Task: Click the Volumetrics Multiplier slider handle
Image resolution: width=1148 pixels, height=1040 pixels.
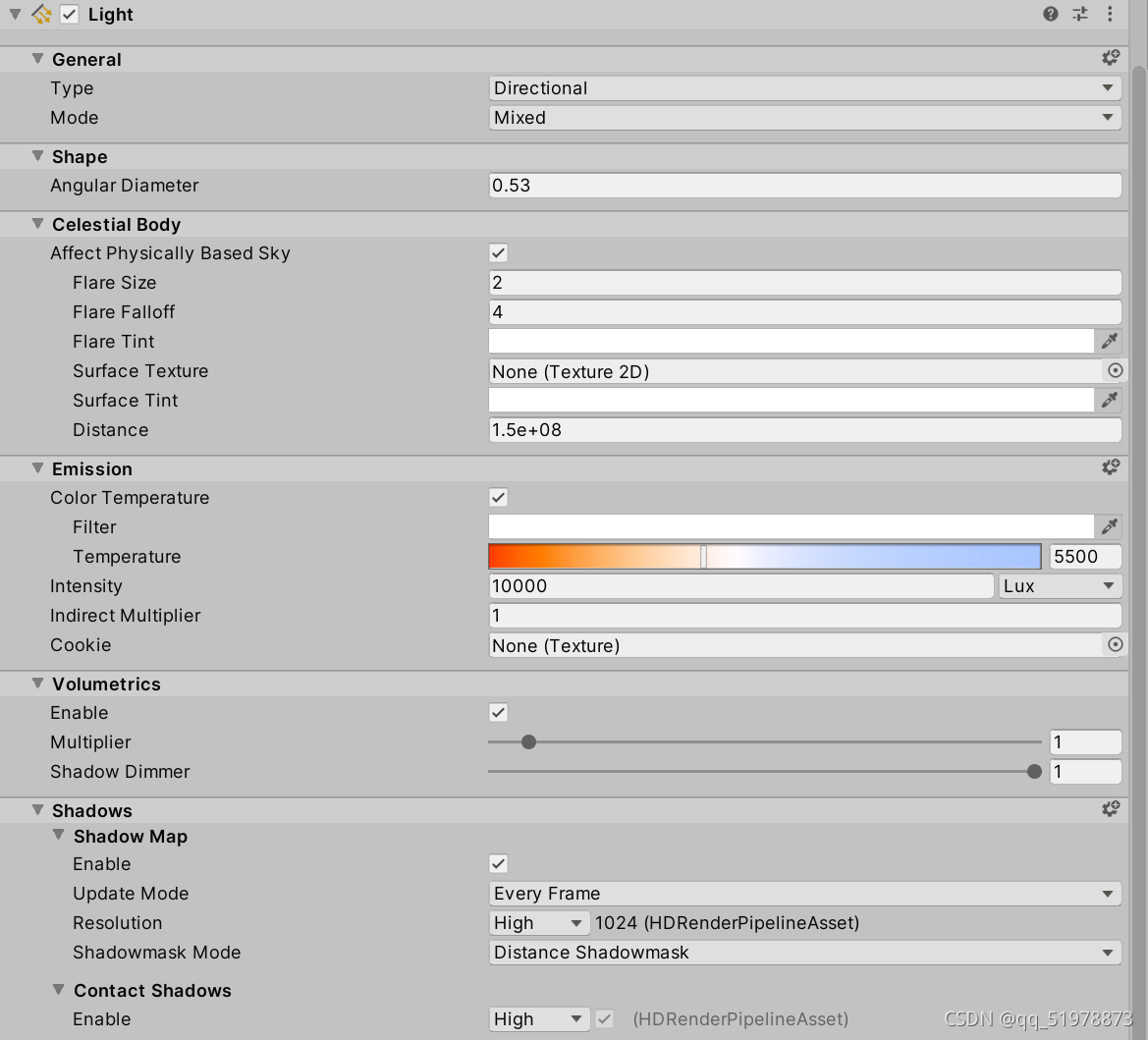Action: (528, 741)
